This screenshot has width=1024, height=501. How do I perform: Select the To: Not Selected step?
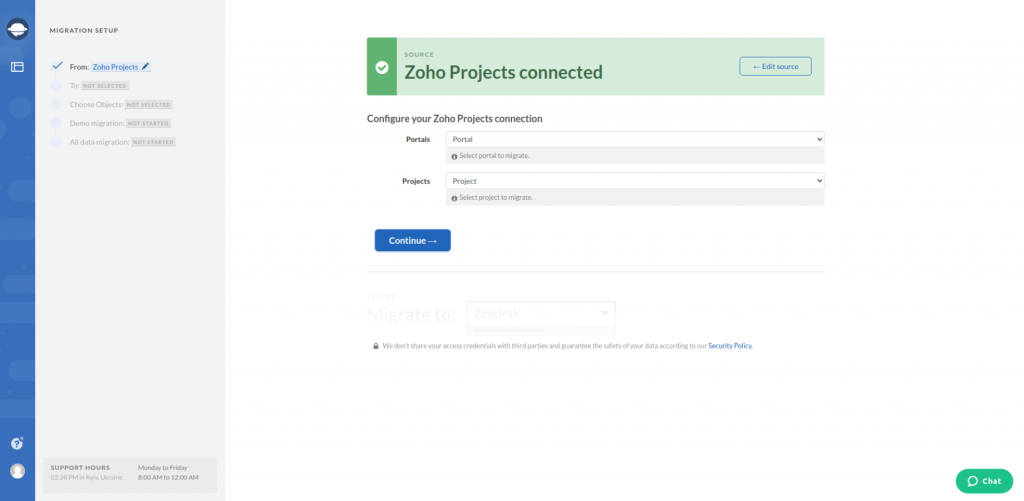coord(99,86)
